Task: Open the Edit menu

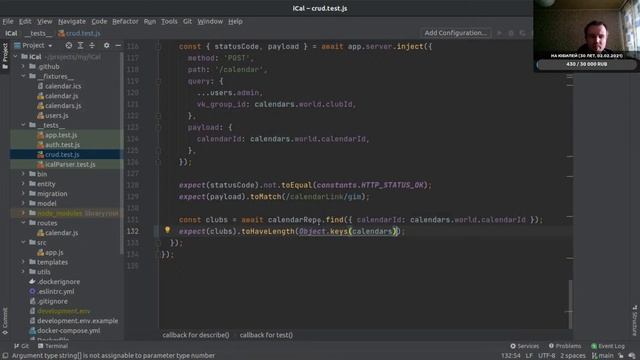Action: [x=25, y=21]
